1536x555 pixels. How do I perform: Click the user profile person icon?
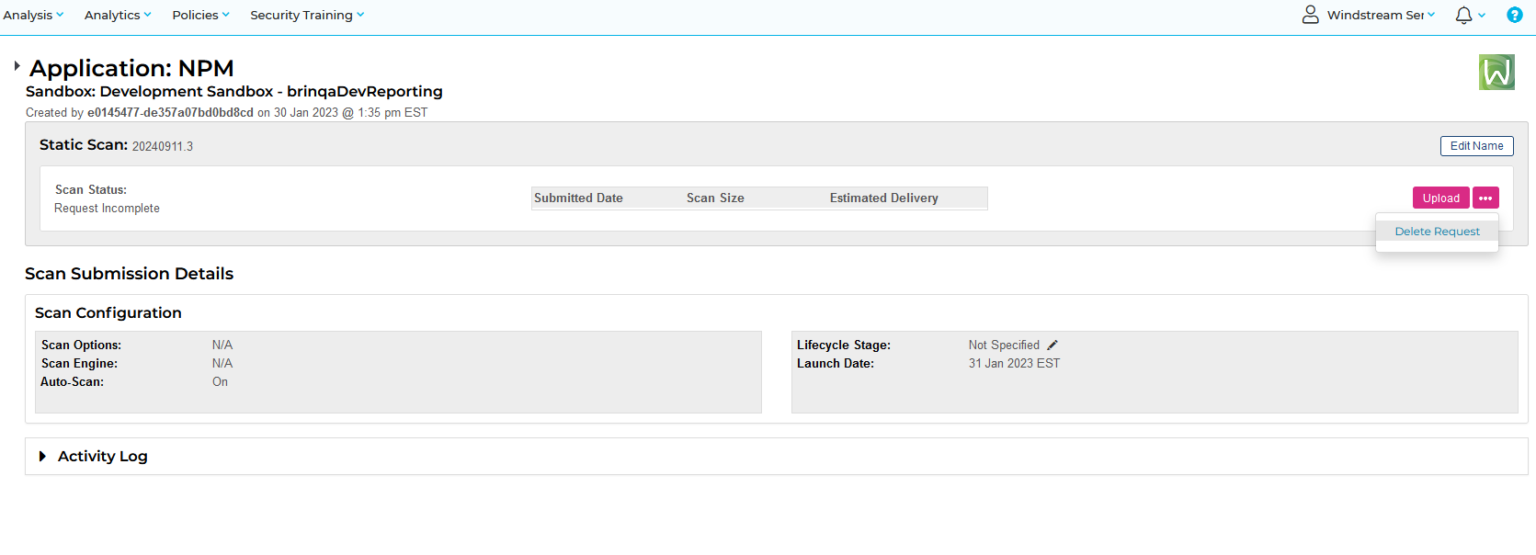coord(1310,15)
